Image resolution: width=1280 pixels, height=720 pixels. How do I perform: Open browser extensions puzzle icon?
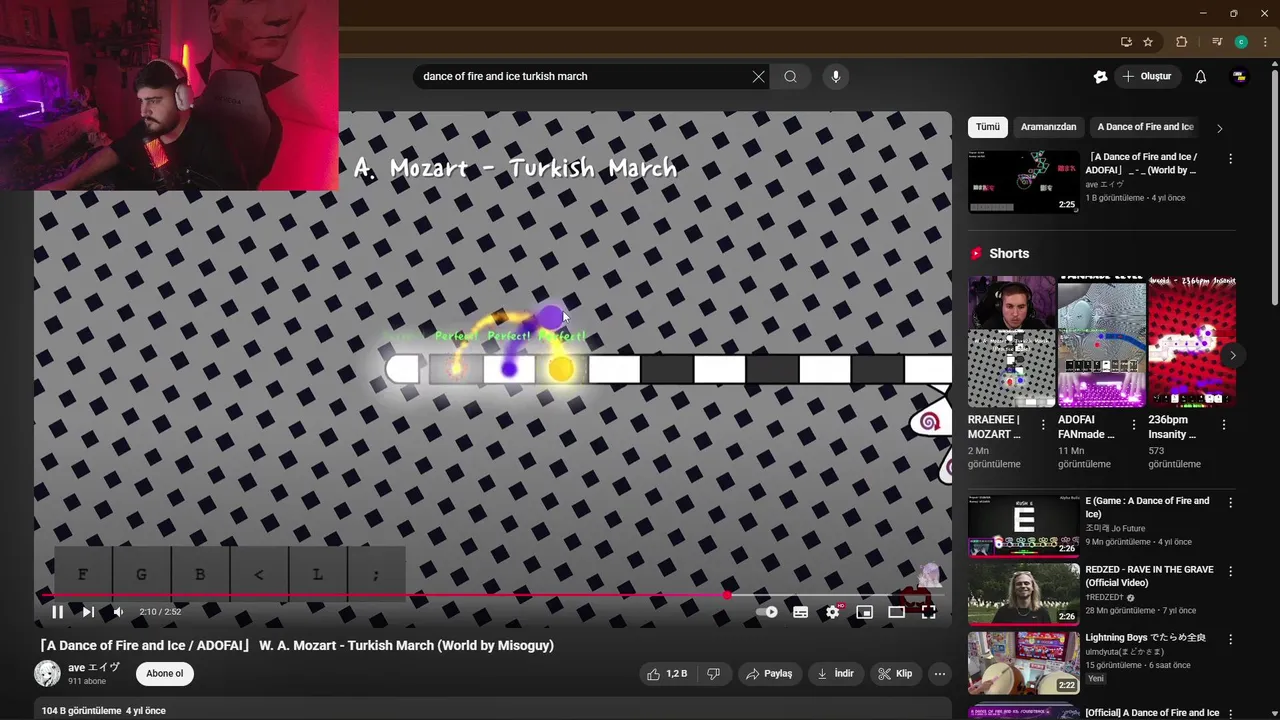[1182, 42]
